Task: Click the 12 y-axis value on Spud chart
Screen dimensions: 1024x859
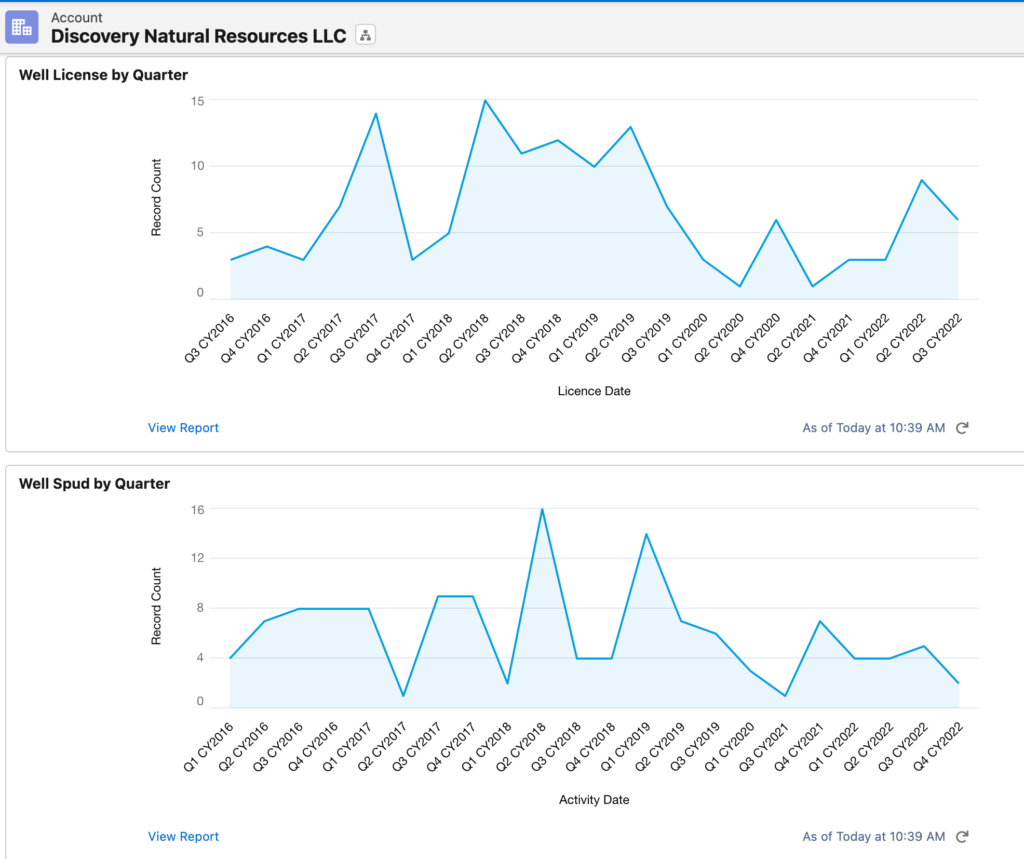Action: point(197,559)
